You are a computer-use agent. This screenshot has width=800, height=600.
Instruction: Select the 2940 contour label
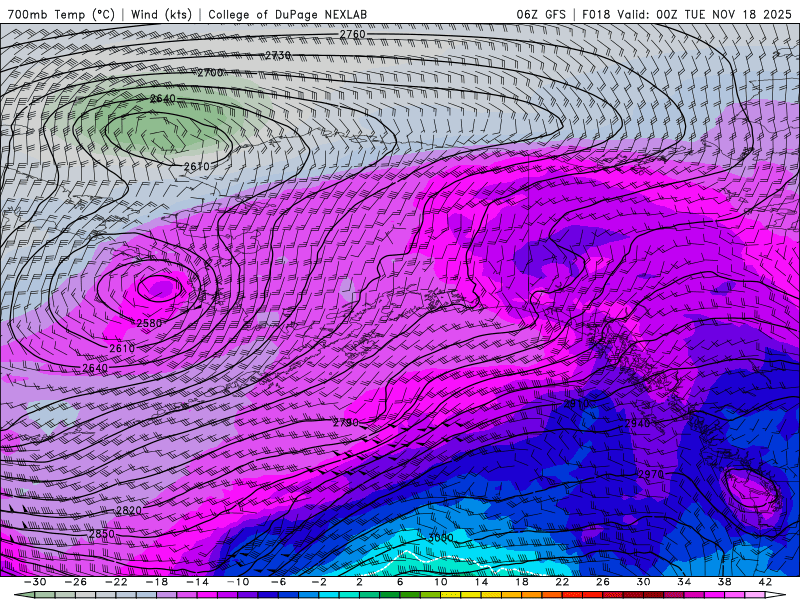638,423
